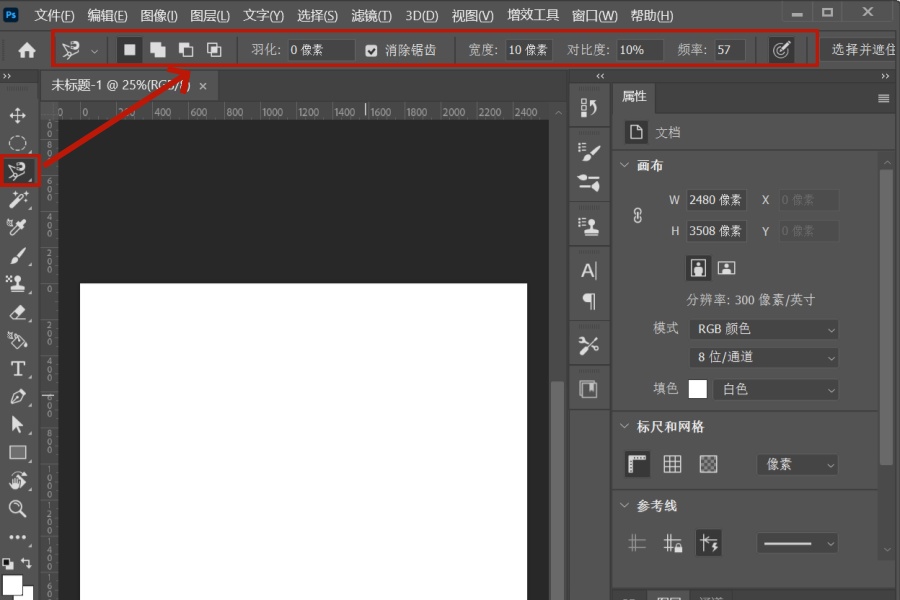Set canvas orientation to landscape
This screenshot has height=600, width=900.
726,268
